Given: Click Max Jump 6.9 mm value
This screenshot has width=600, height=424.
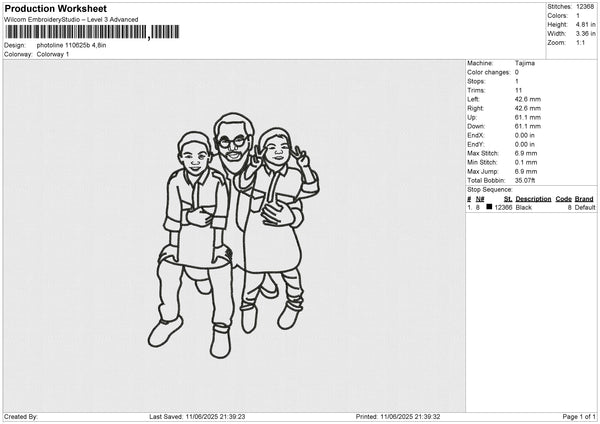Looking at the screenshot, I should [x=526, y=171].
